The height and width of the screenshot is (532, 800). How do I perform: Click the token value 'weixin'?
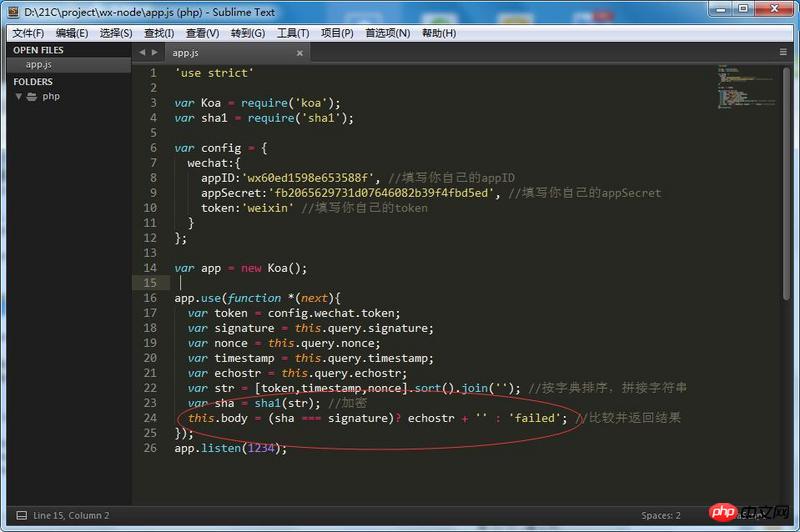click(267, 208)
